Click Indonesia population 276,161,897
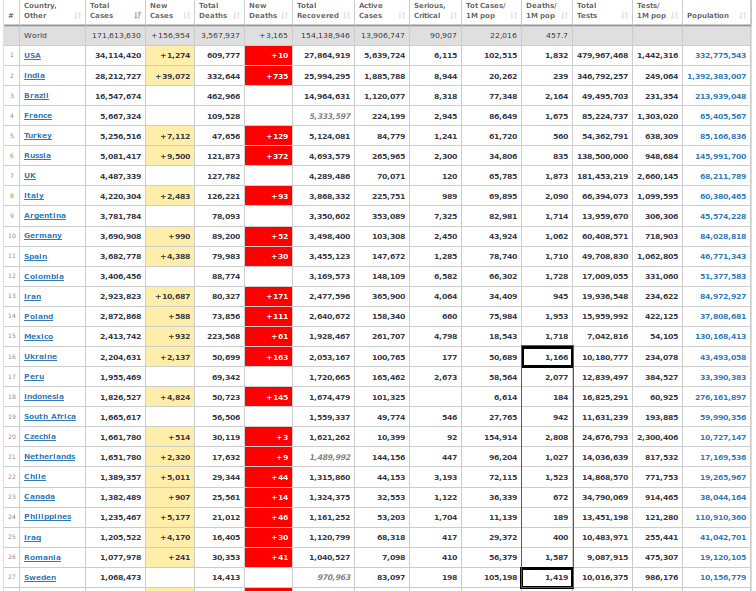 tap(720, 398)
